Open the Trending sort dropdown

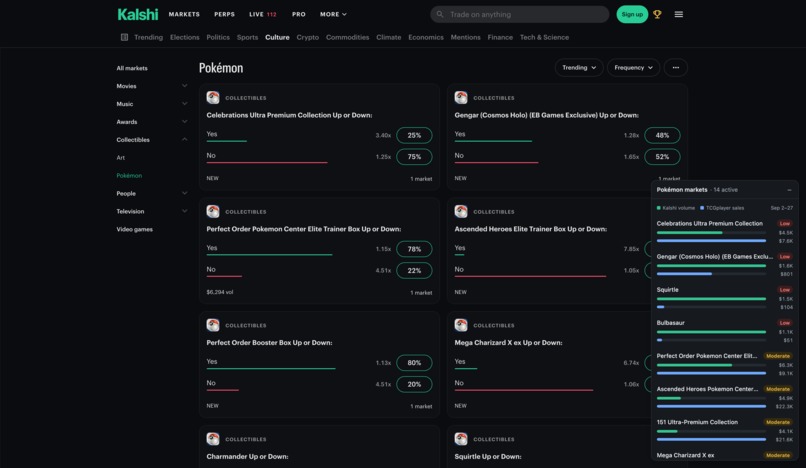point(579,67)
